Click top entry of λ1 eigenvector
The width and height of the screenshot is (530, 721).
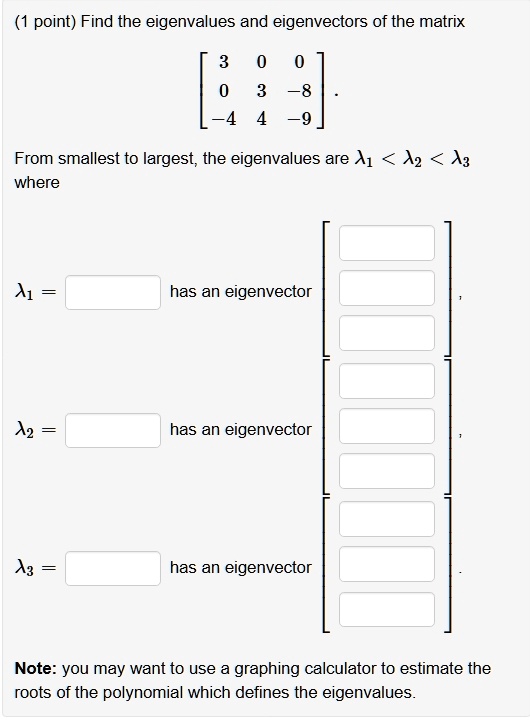click(387, 243)
